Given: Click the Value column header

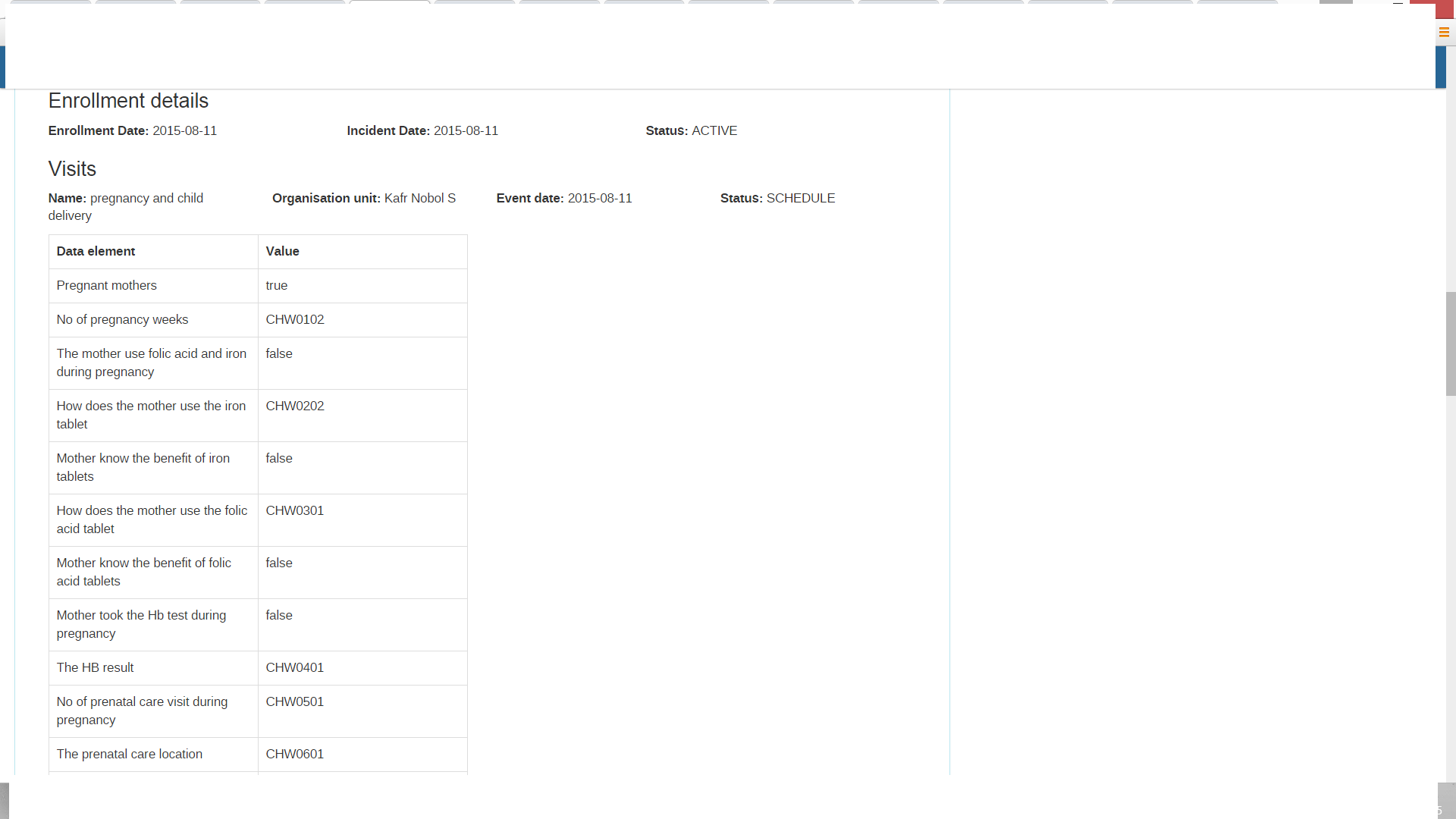Looking at the screenshot, I should pyautogui.click(x=282, y=252).
